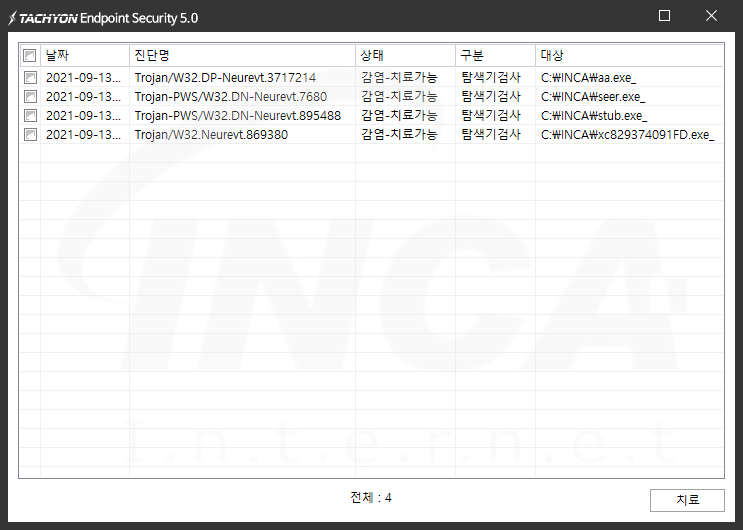Click the date cell of aa.exe_ row
The image size is (743, 530).
point(83,78)
